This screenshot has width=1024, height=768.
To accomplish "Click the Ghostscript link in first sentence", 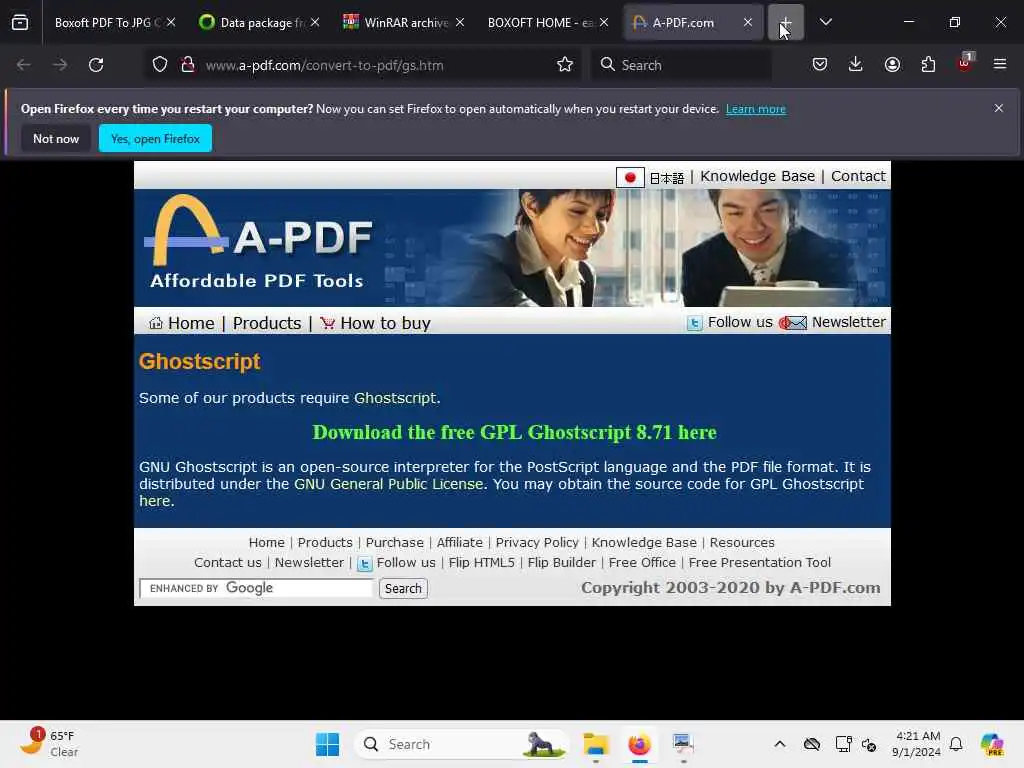I will click(x=394, y=398).
